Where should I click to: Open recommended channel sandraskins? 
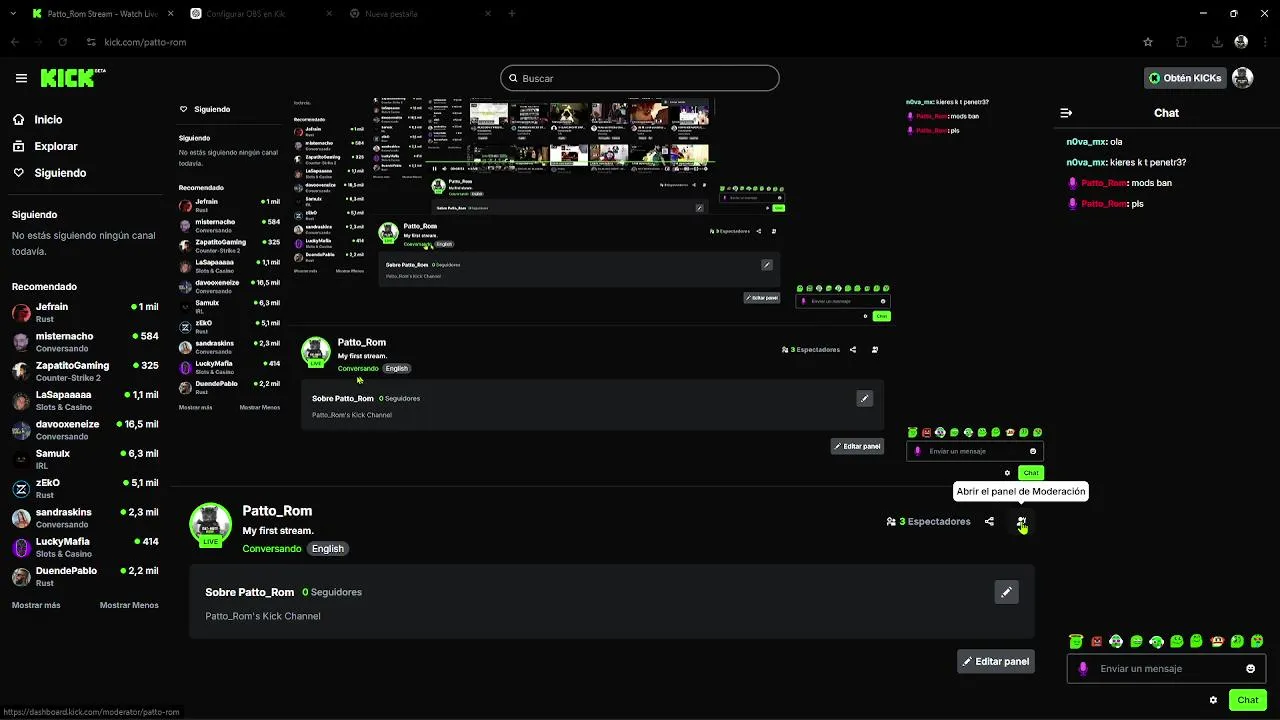click(x=85, y=517)
